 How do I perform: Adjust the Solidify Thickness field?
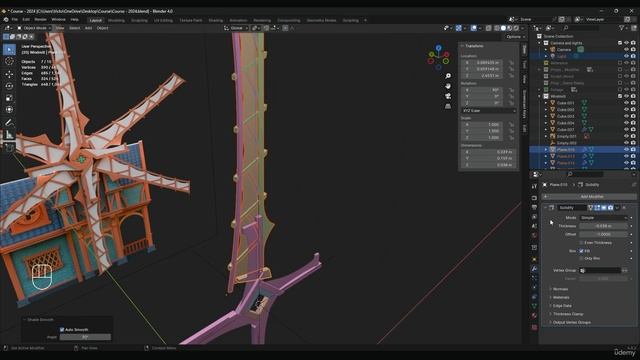[603, 226]
